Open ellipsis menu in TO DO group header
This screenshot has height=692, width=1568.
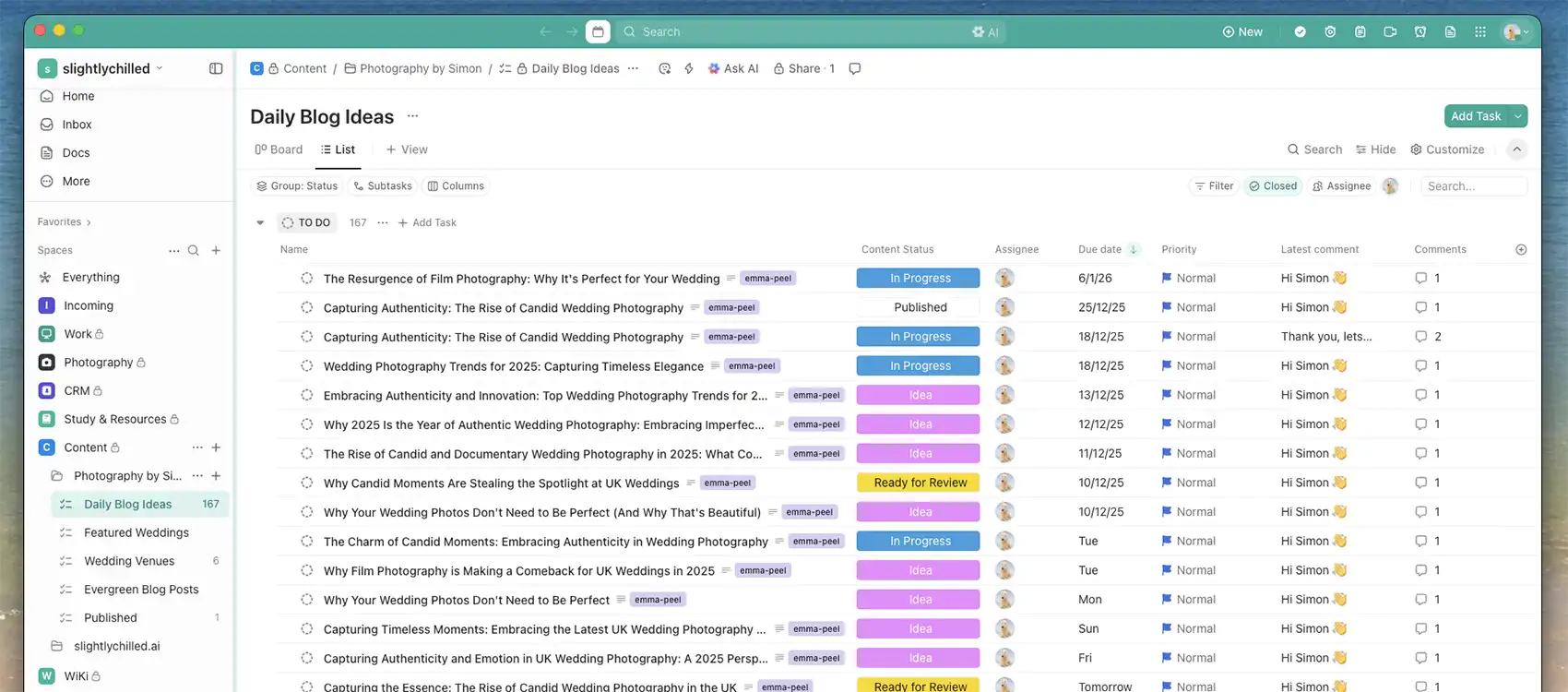click(x=383, y=222)
